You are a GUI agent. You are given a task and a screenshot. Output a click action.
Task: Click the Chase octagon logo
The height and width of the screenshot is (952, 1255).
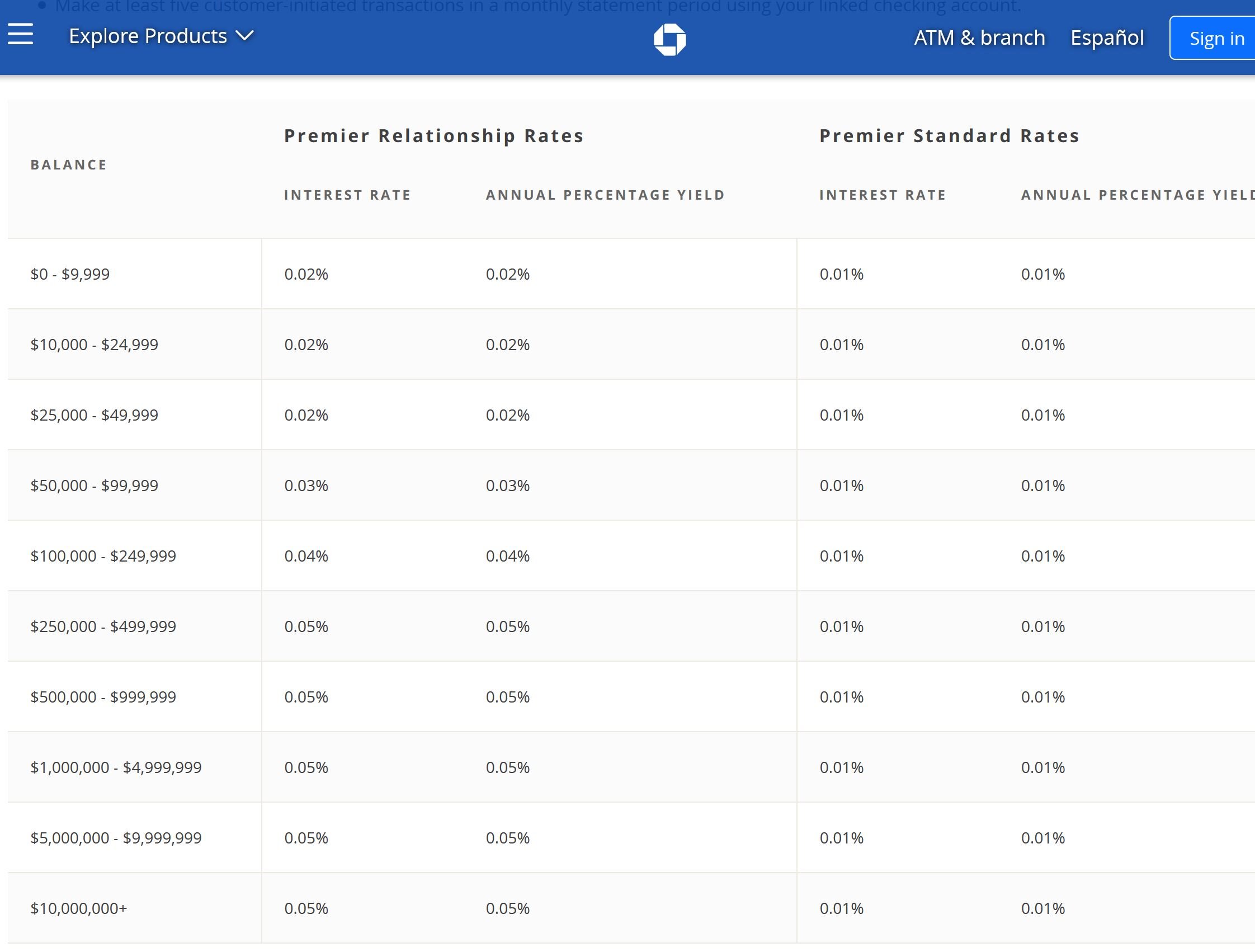[x=669, y=39]
